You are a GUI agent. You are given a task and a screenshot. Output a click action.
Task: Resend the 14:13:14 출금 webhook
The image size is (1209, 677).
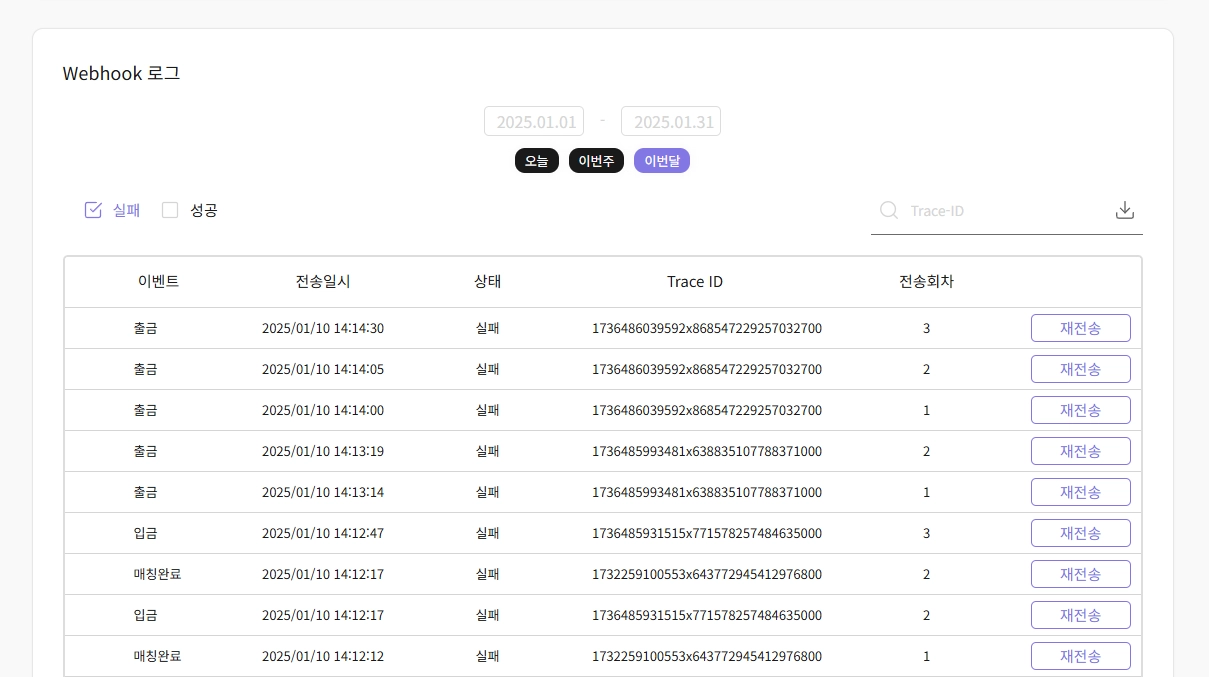(1081, 492)
